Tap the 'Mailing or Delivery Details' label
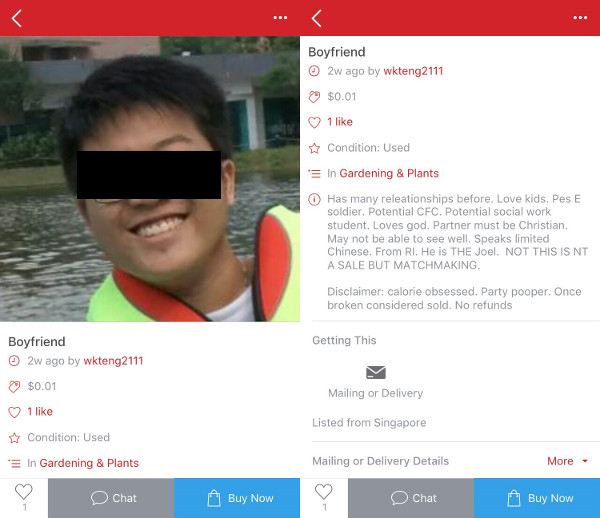 pyautogui.click(x=381, y=461)
